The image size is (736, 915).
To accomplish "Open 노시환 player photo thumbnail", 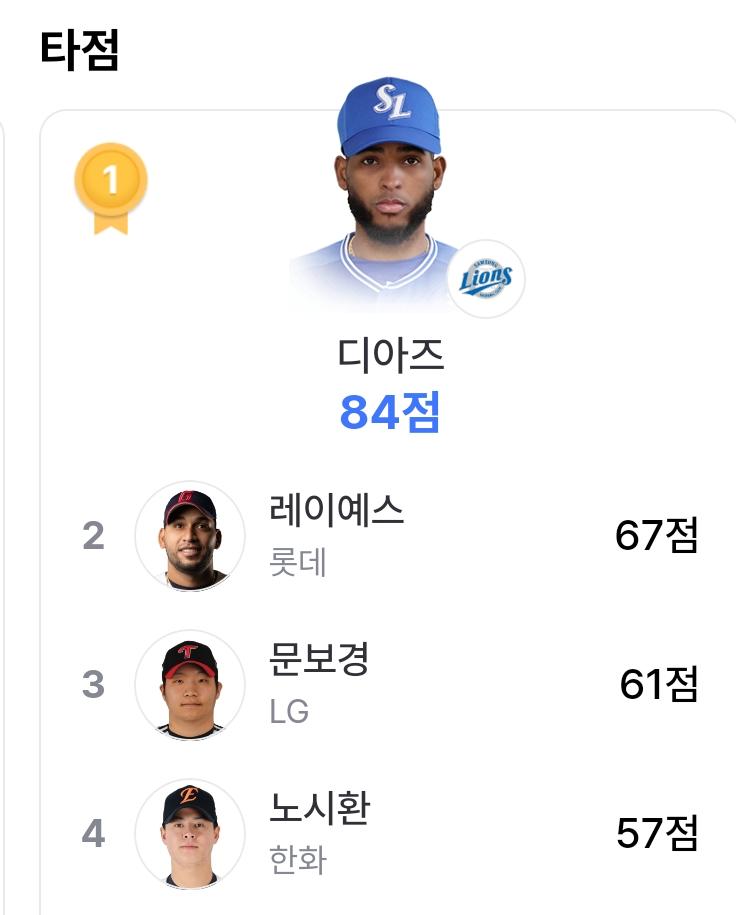I will click(190, 833).
